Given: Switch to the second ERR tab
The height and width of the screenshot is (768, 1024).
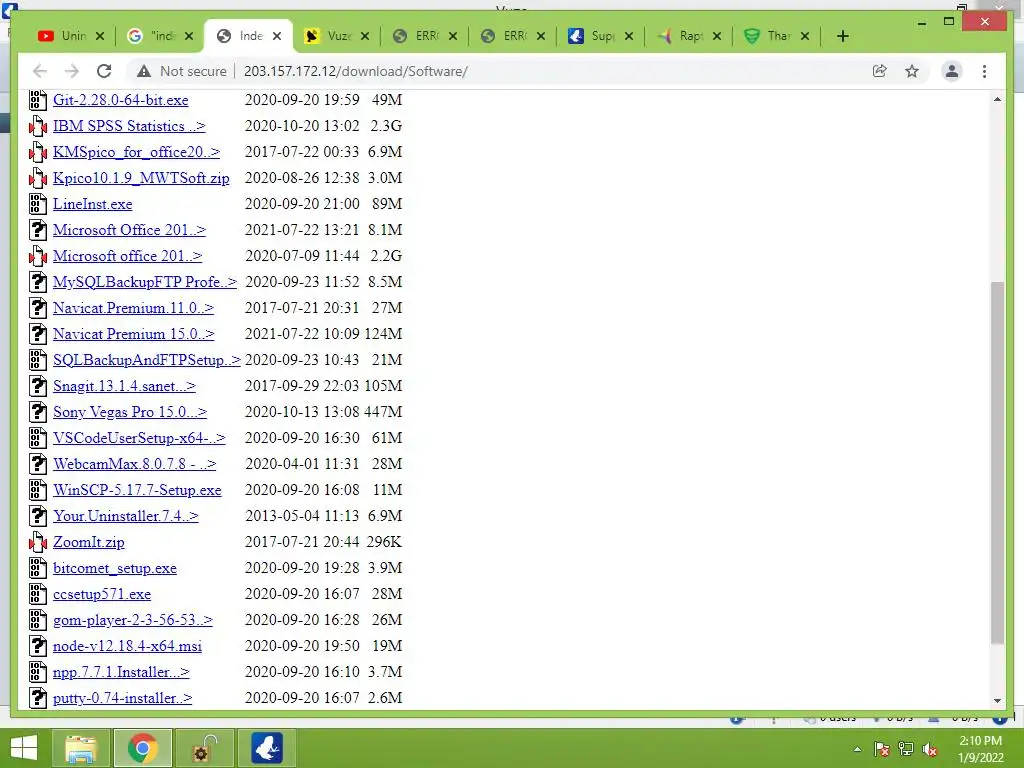Looking at the screenshot, I should pyautogui.click(x=504, y=36).
